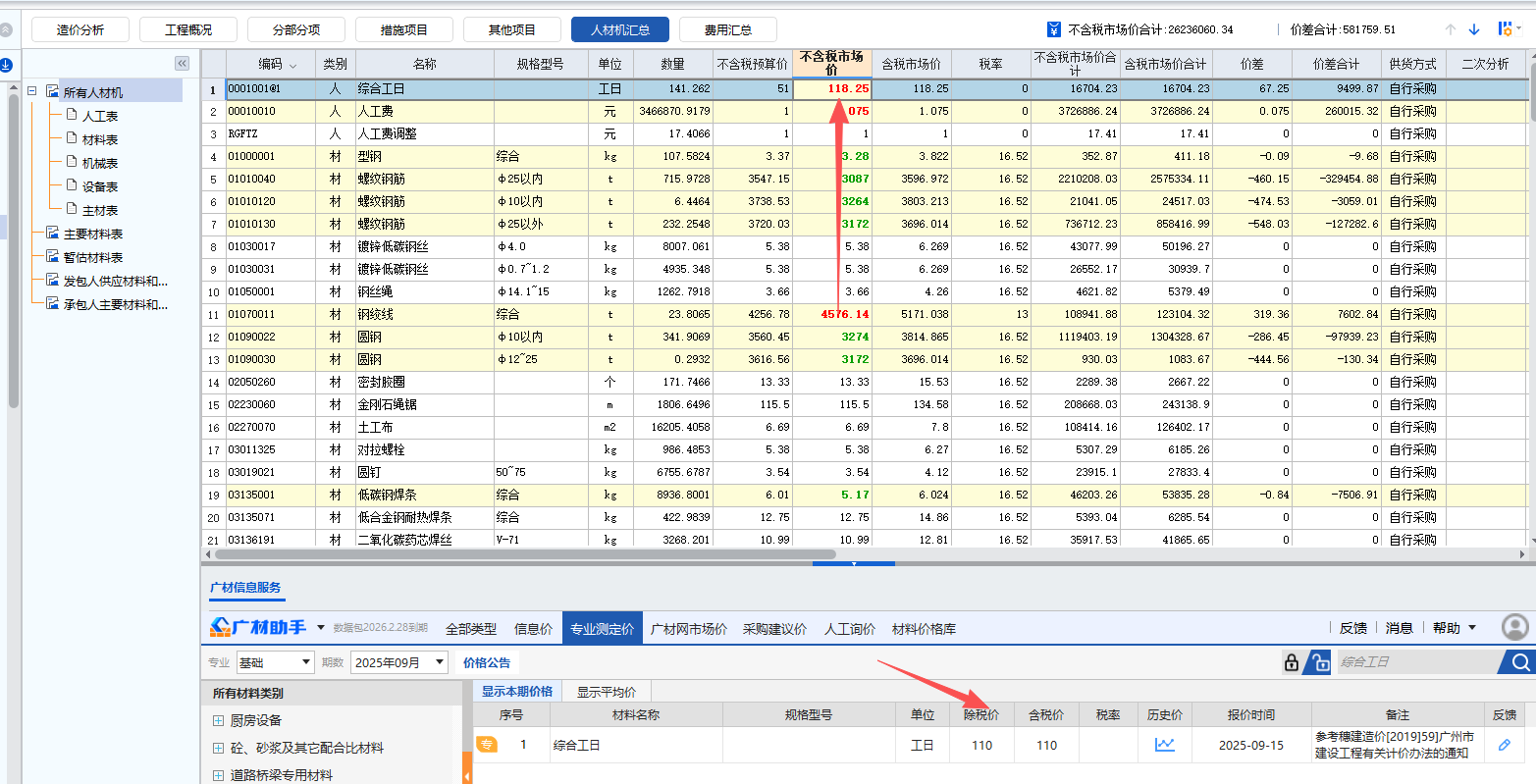The image size is (1536, 784).
Task: Open the user avatar icon
Action: [1513, 626]
